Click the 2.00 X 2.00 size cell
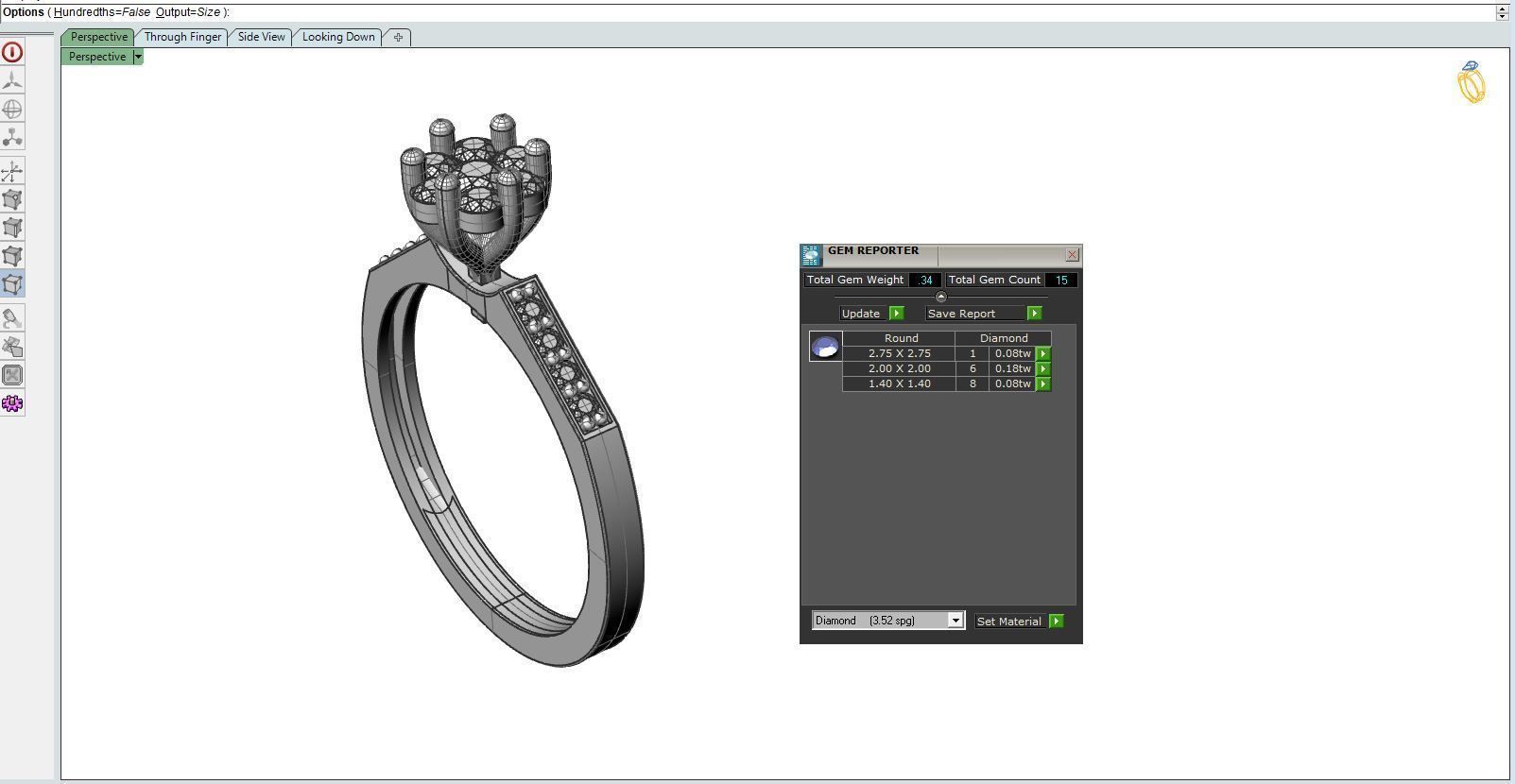1515x784 pixels. pyautogui.click(x=899, y=368)
